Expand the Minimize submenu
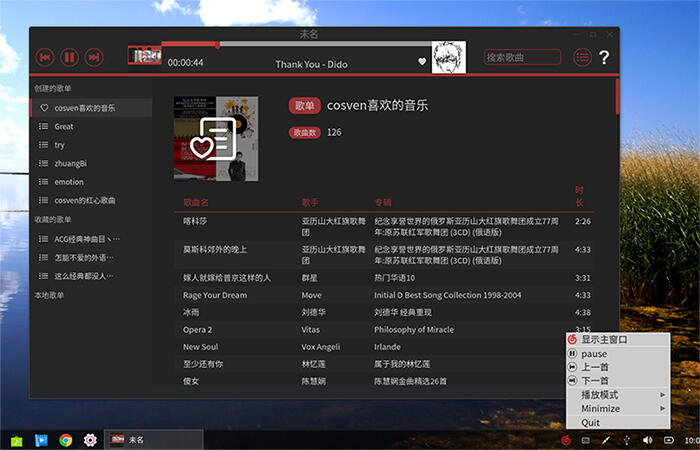Viewport: 700px width, 450px height. (618, 409)
